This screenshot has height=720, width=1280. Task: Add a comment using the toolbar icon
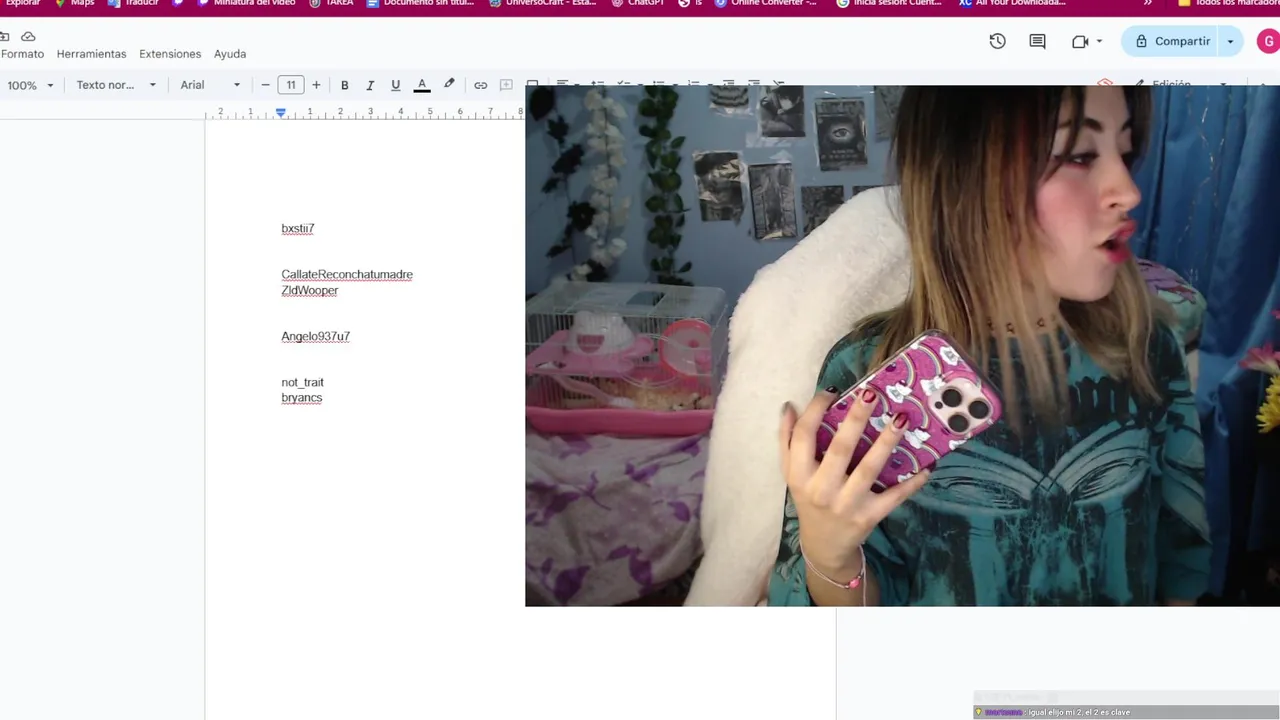coord(506,85)
